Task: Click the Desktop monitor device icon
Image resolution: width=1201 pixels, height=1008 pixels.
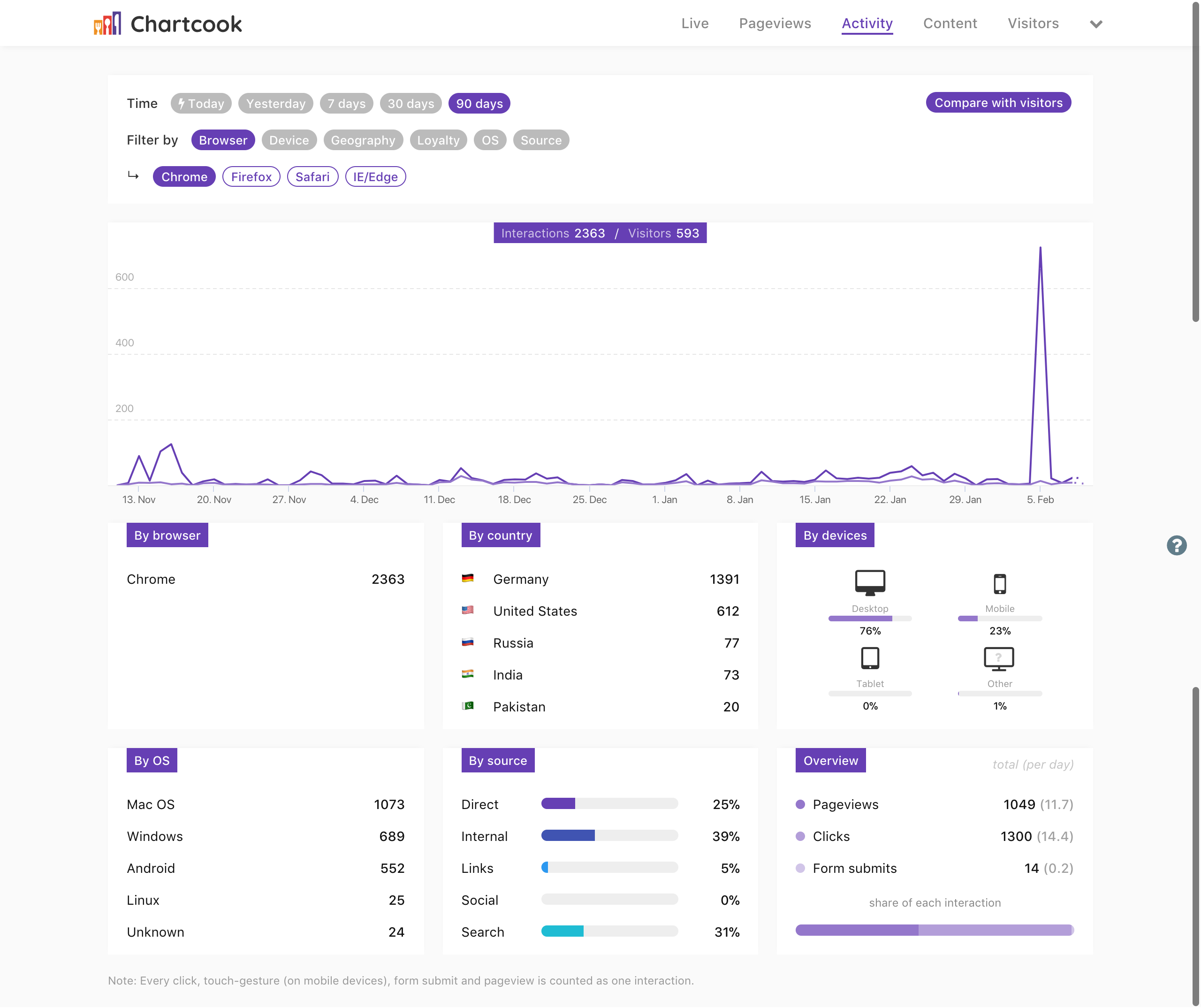Action: 870,583
